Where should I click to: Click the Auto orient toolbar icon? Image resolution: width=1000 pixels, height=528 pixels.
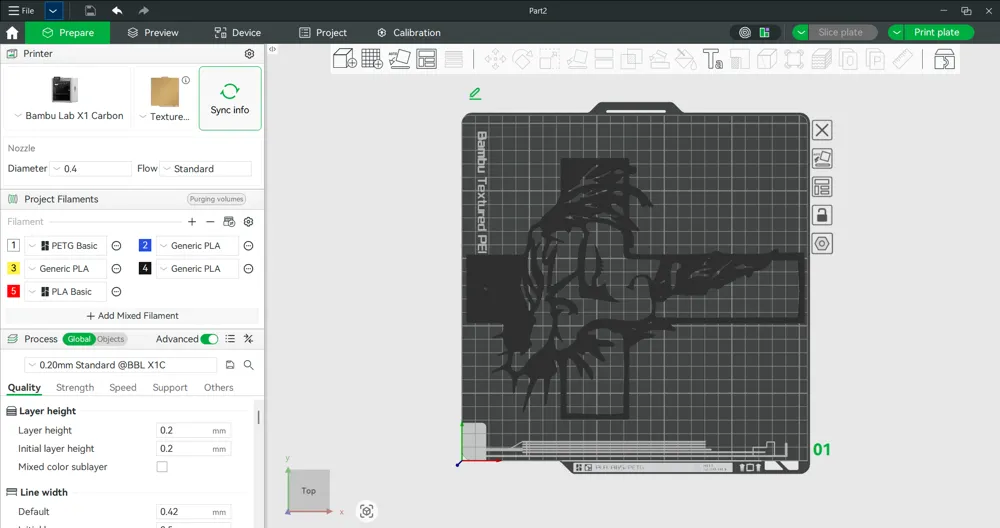[x=399, y=59]
